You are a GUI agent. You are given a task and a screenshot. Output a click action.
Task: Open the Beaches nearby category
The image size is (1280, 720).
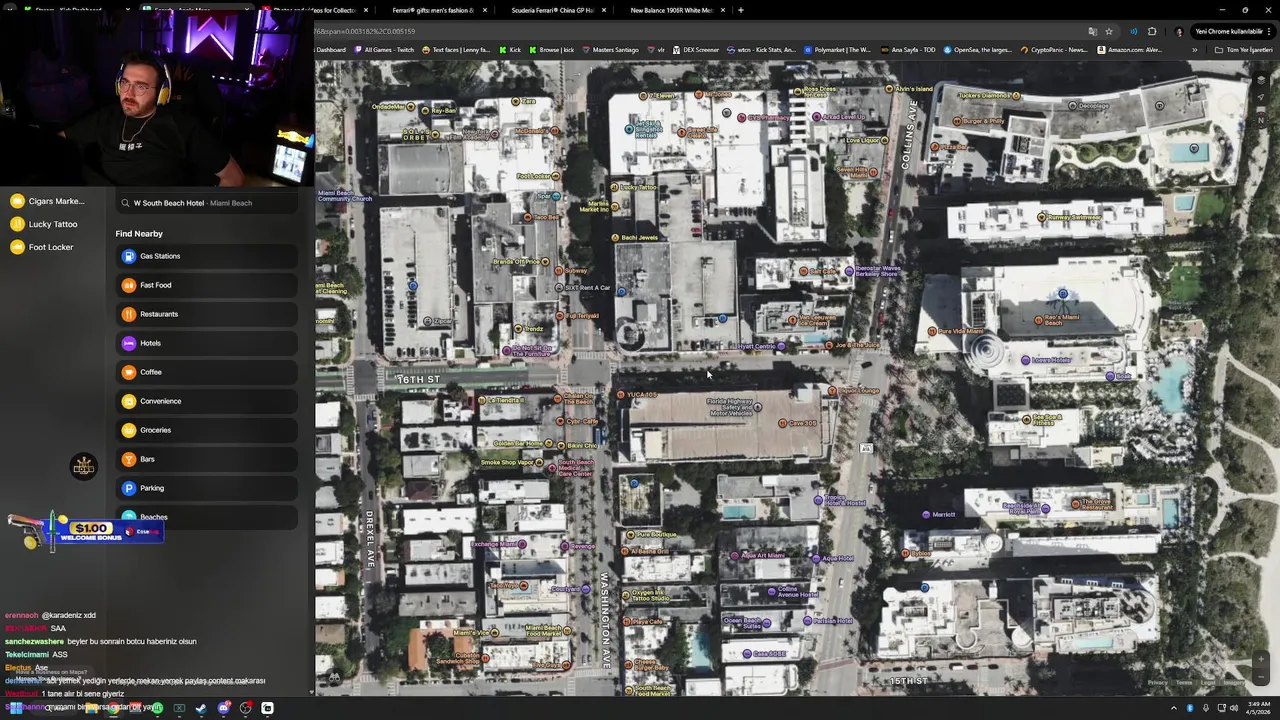click(206, 517)
